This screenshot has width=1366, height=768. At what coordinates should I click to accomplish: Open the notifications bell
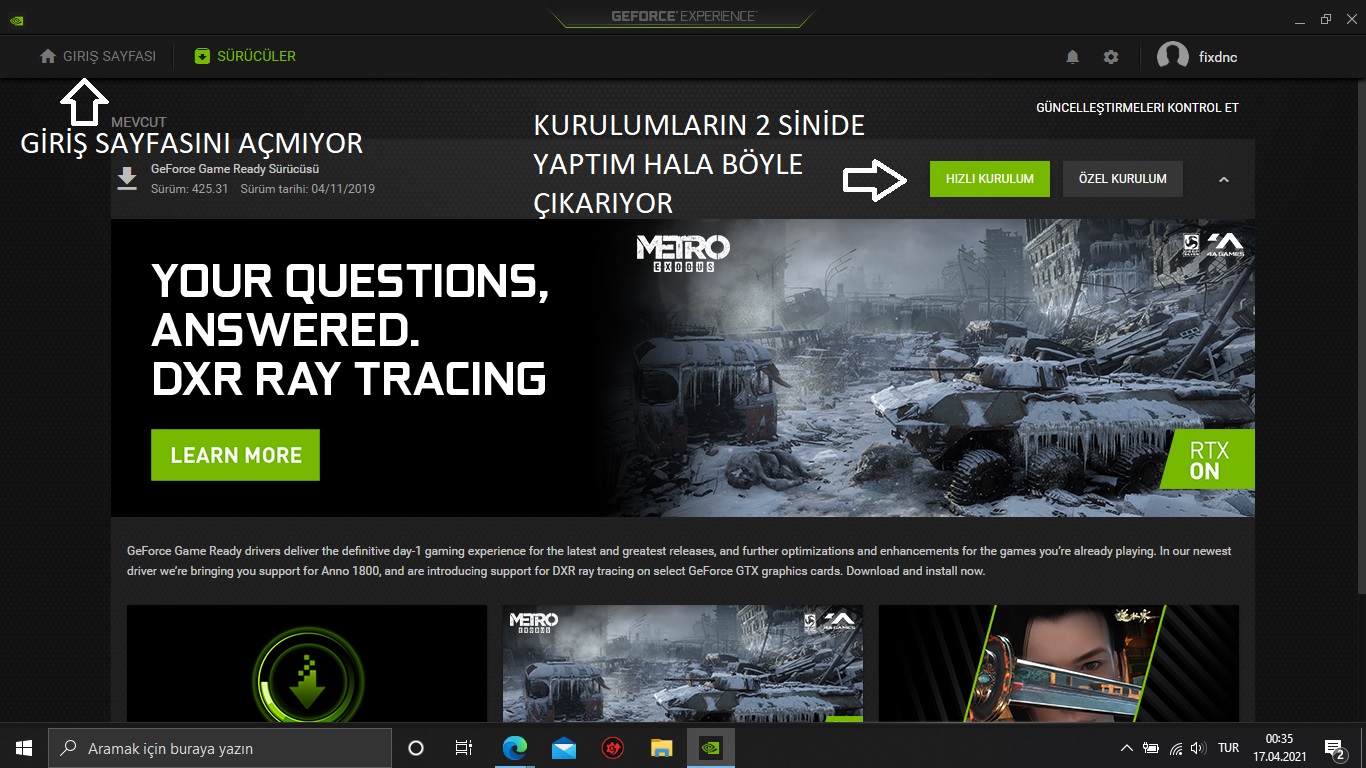point(1073,57)
